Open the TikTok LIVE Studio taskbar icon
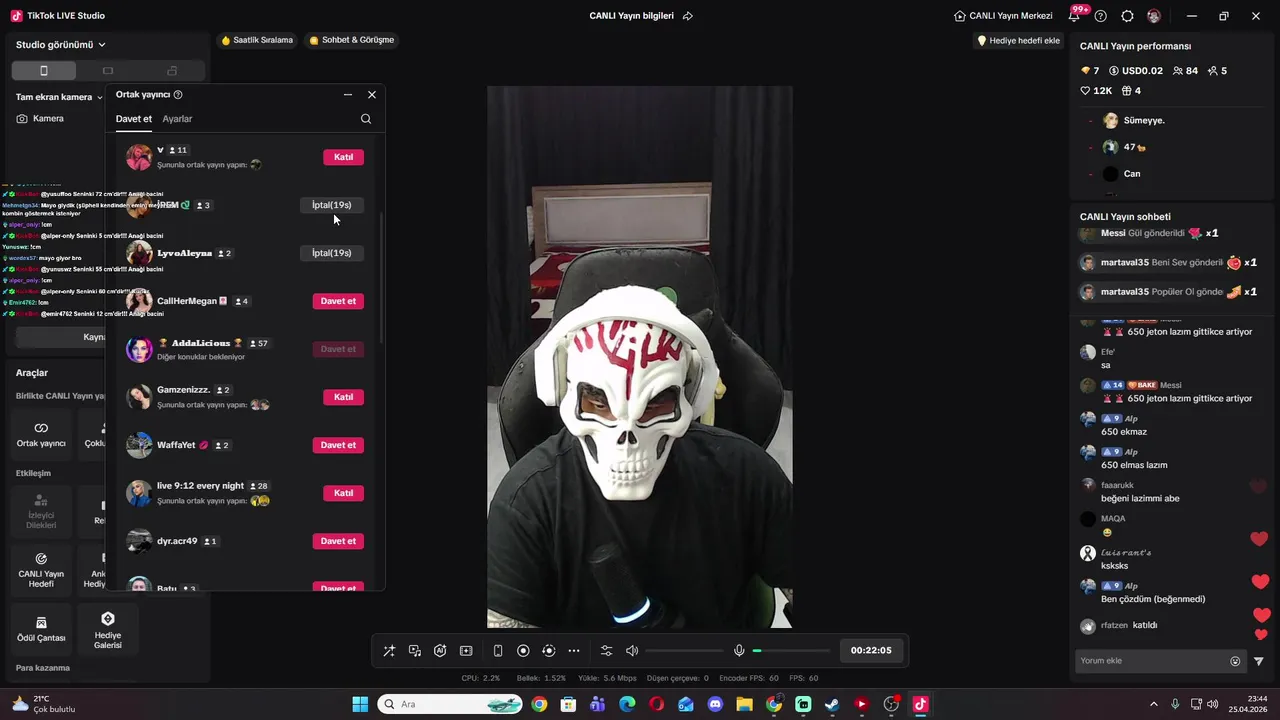The image size is (1280, 720). coord(920,705)
